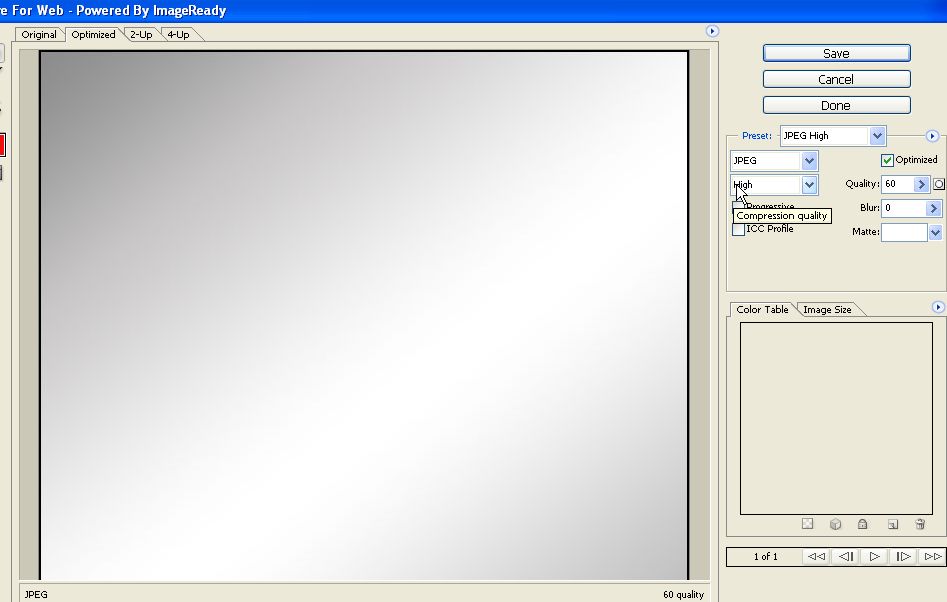Uncheck the Optimized checkbox
This screenshot has width=947, height=602.
pos(887,160)
